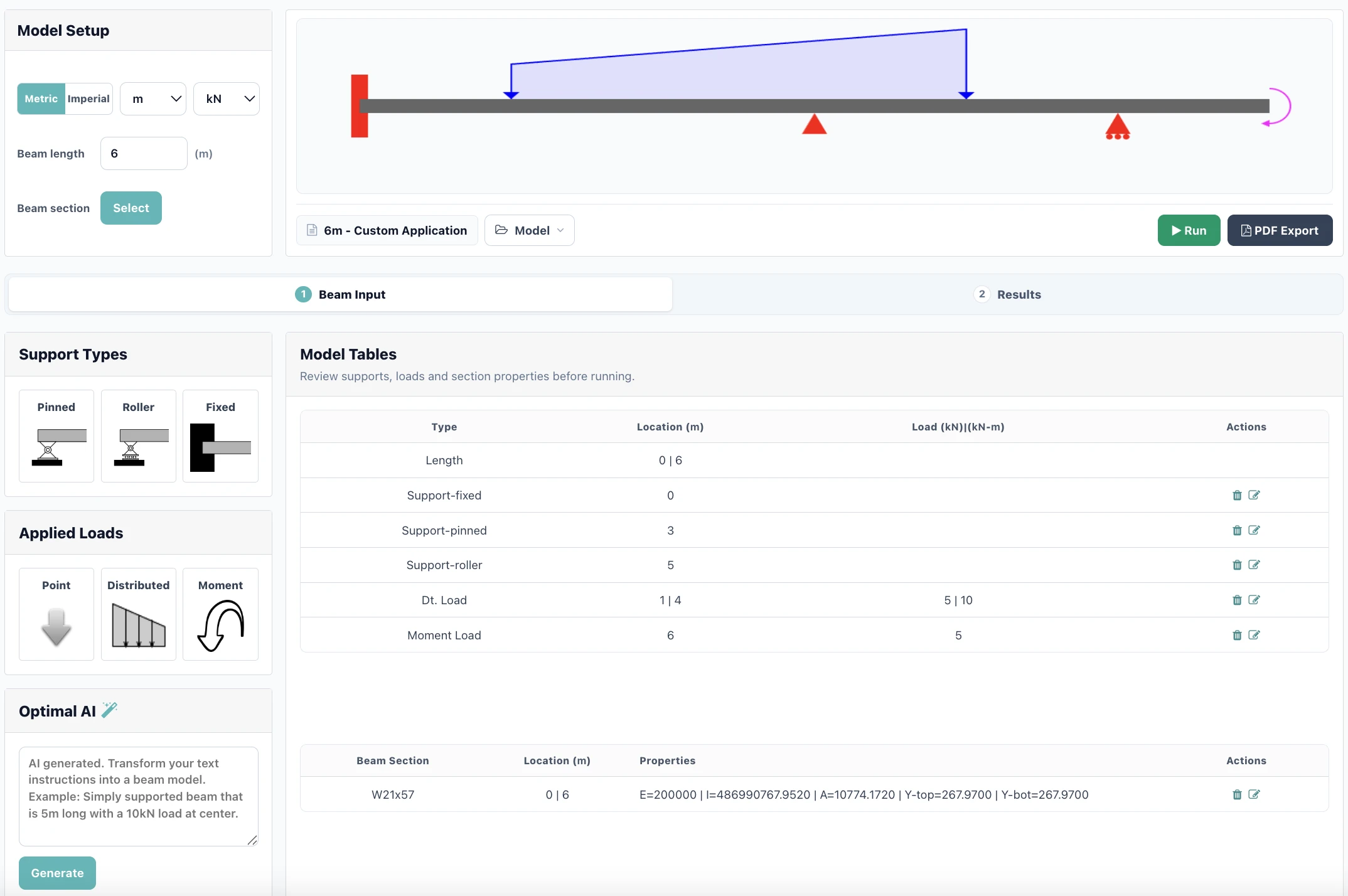The width and height of the screenshot is (1348, 896).
Task: Switch units to Imperial
Action: tap(88, 99)
